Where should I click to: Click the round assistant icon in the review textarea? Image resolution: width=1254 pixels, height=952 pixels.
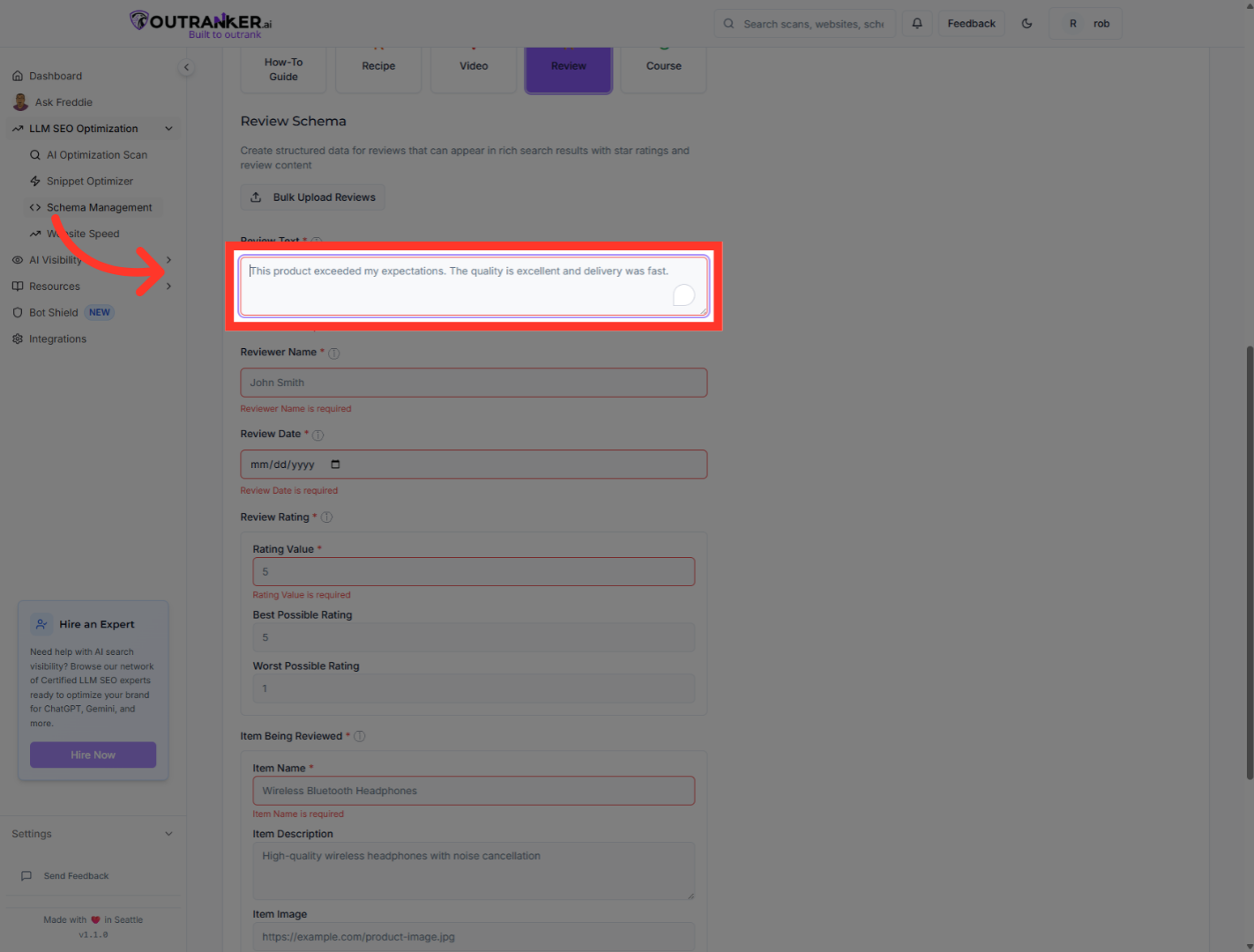(683, 294)
